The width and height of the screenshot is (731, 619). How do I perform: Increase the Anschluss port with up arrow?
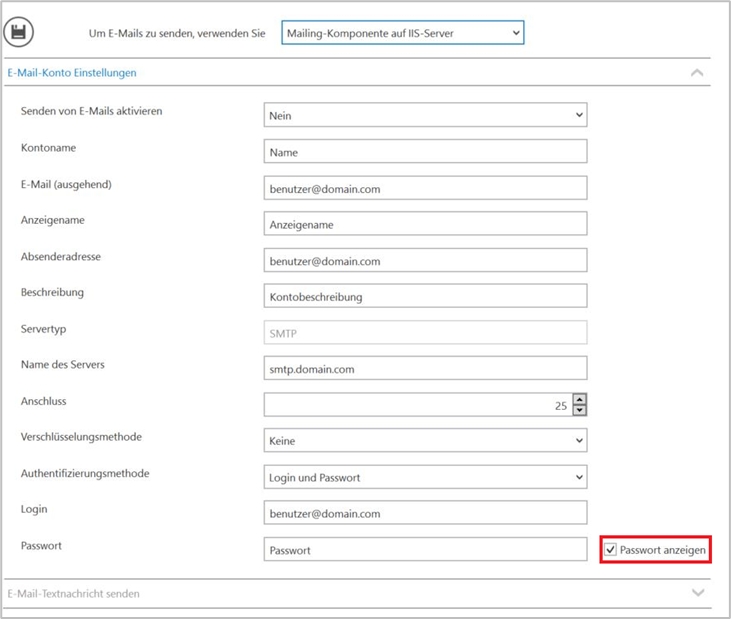click(579, 399)
